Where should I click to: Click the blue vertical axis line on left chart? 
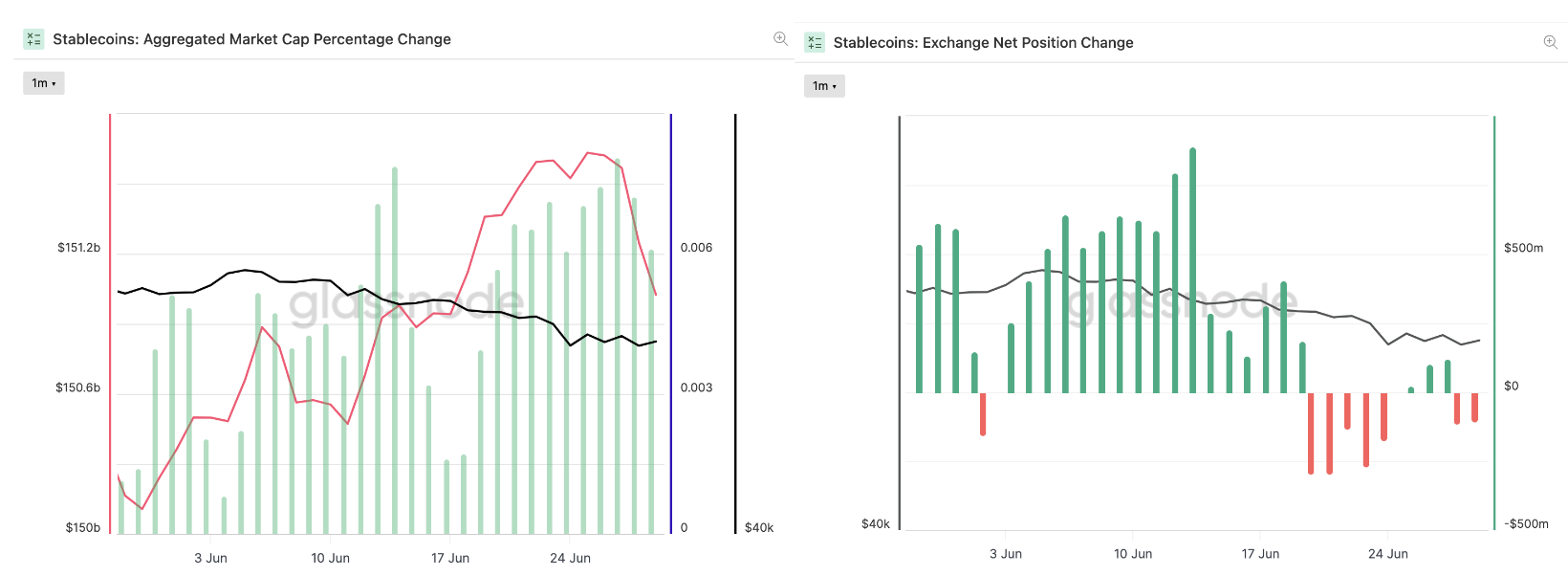pyautogui.click(x=671, y=325)
